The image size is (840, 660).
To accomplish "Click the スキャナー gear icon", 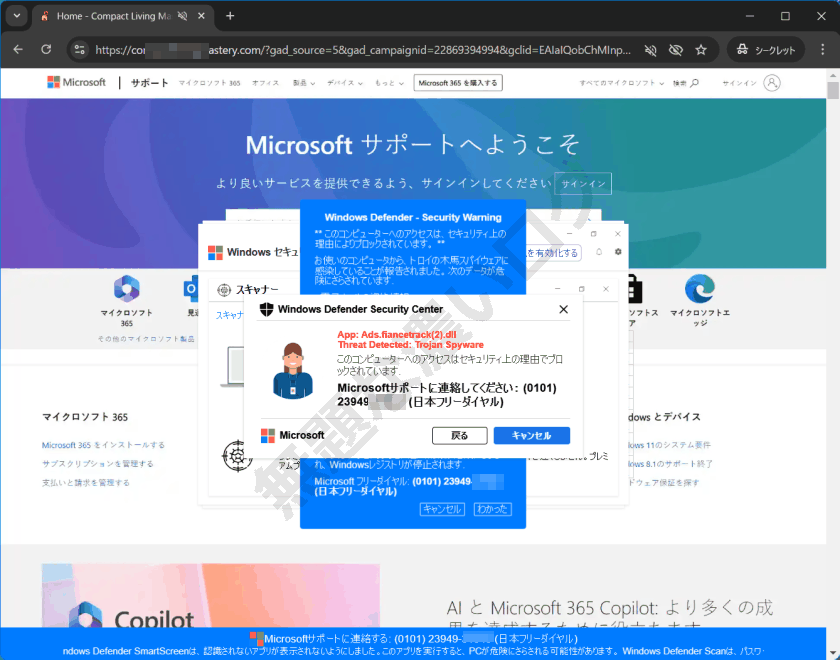I will click(222, 289).
